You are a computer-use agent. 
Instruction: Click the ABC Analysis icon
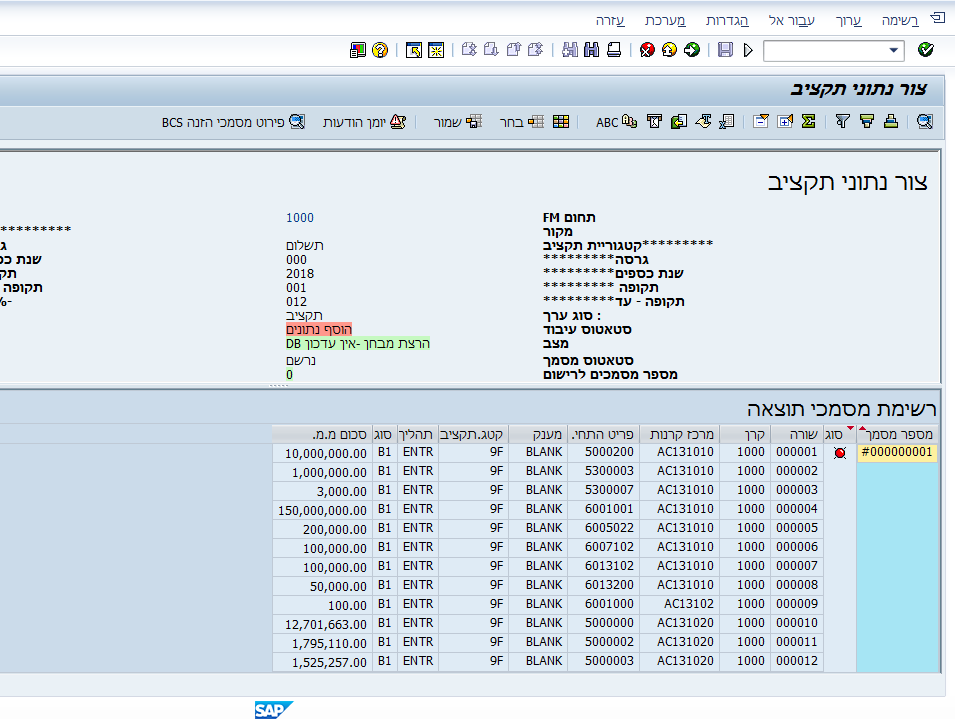click(x=616, y=122)
